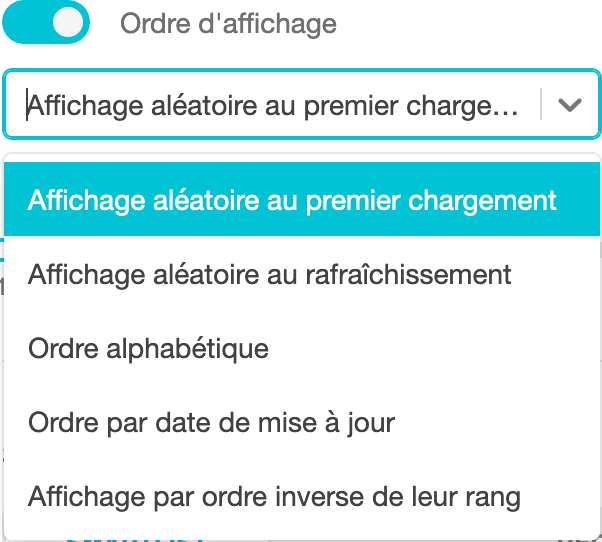The width and height of the screenshot is (602, 542).
Task: Click the text cursor area before 'Affichage'
Action: click(27, 104)
